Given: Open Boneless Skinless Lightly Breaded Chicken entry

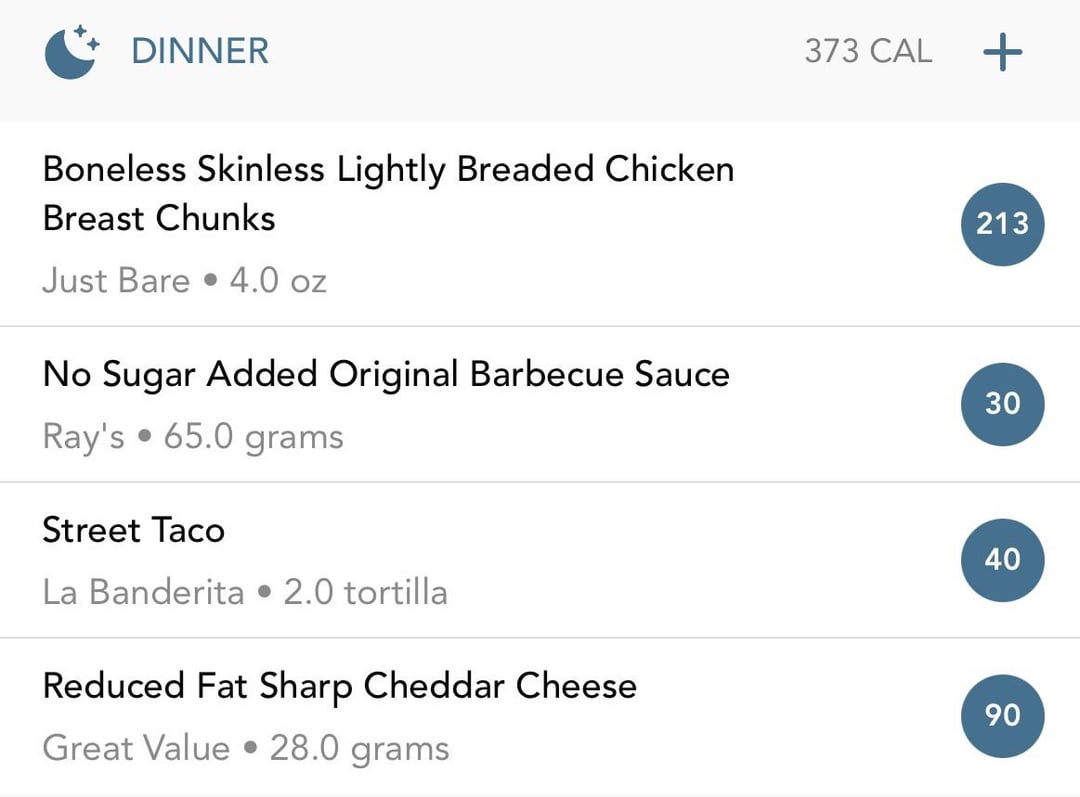Looking at the screenshot, I should (540, 223).
